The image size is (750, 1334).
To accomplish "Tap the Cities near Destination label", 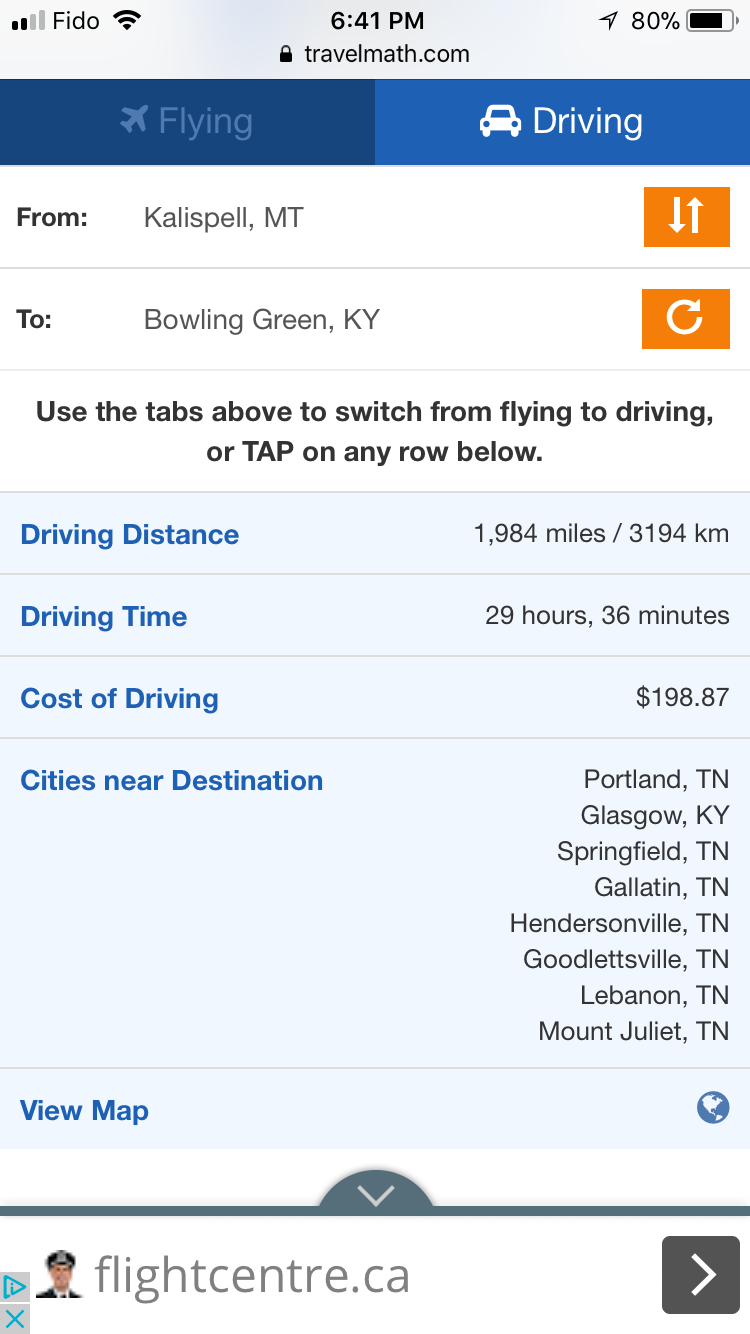I will pos(172,780).
